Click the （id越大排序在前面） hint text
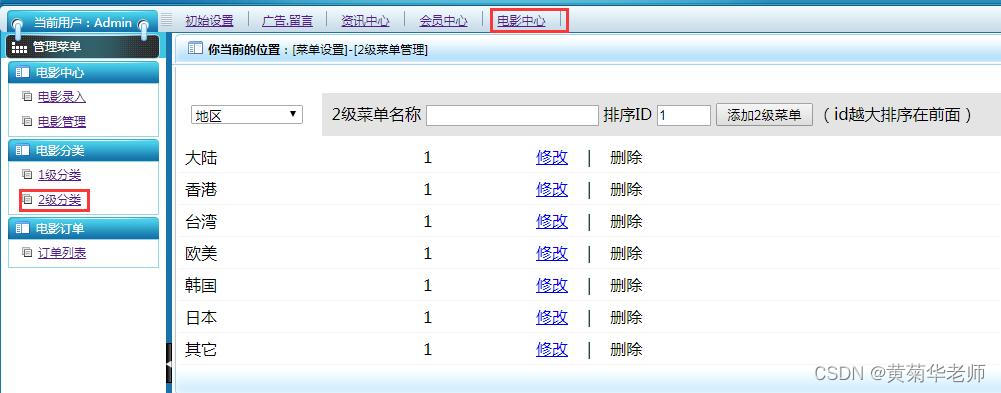 (x=897, y=115)
